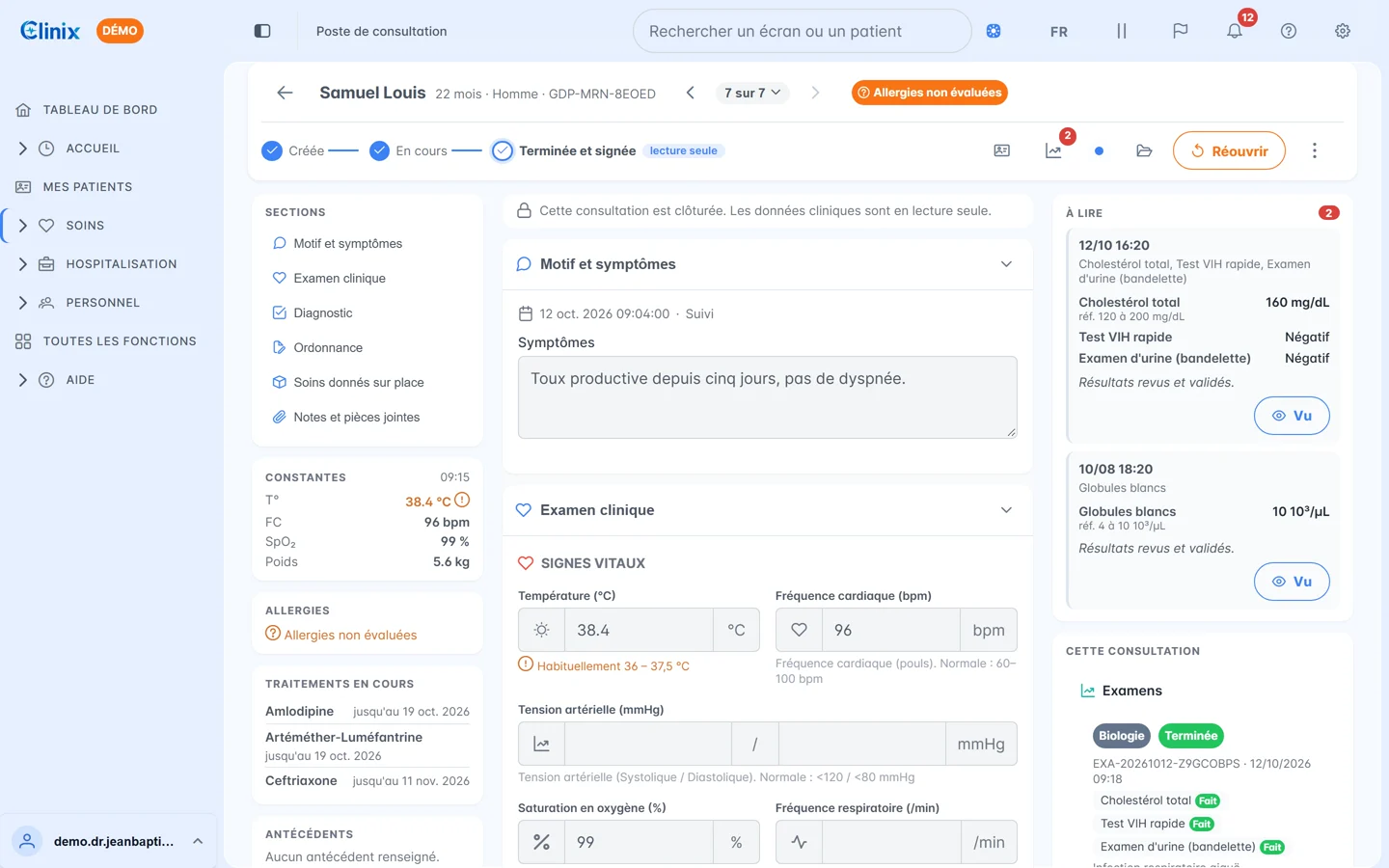
Task: Click the Symptômes text area
Action: (768, 397)
